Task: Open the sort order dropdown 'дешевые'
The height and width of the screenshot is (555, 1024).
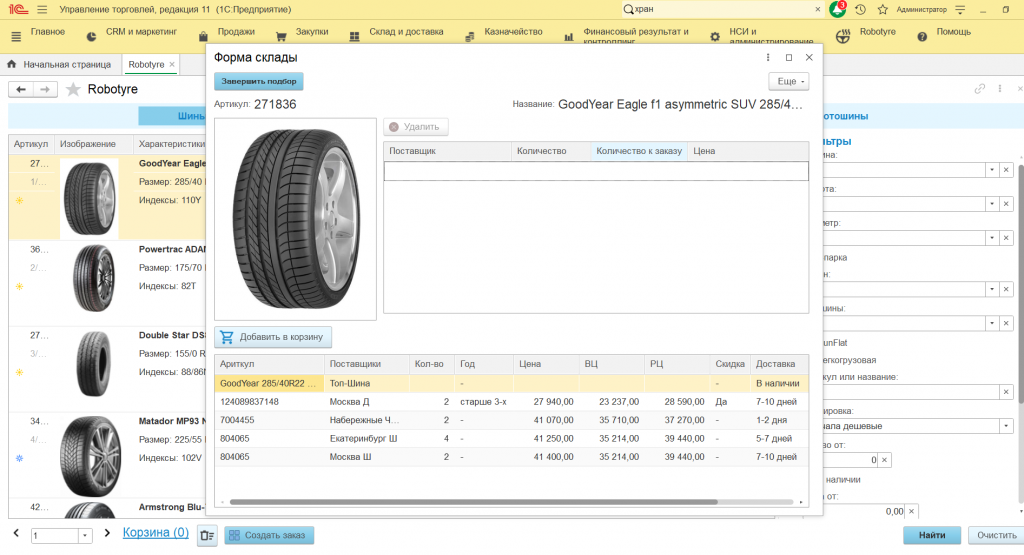Action: point(1006,426)
